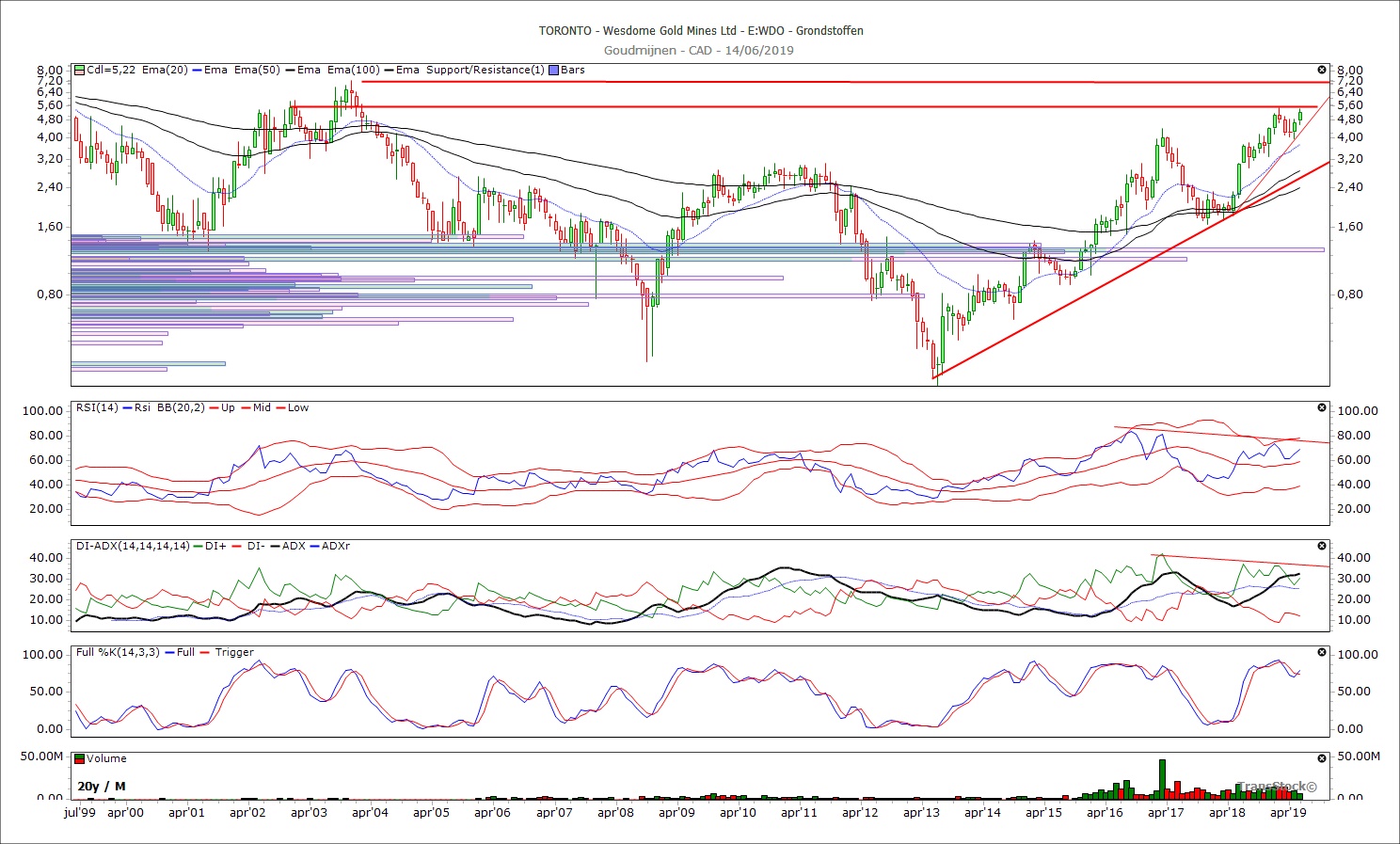Select the Bars legend label

[572, 70]
